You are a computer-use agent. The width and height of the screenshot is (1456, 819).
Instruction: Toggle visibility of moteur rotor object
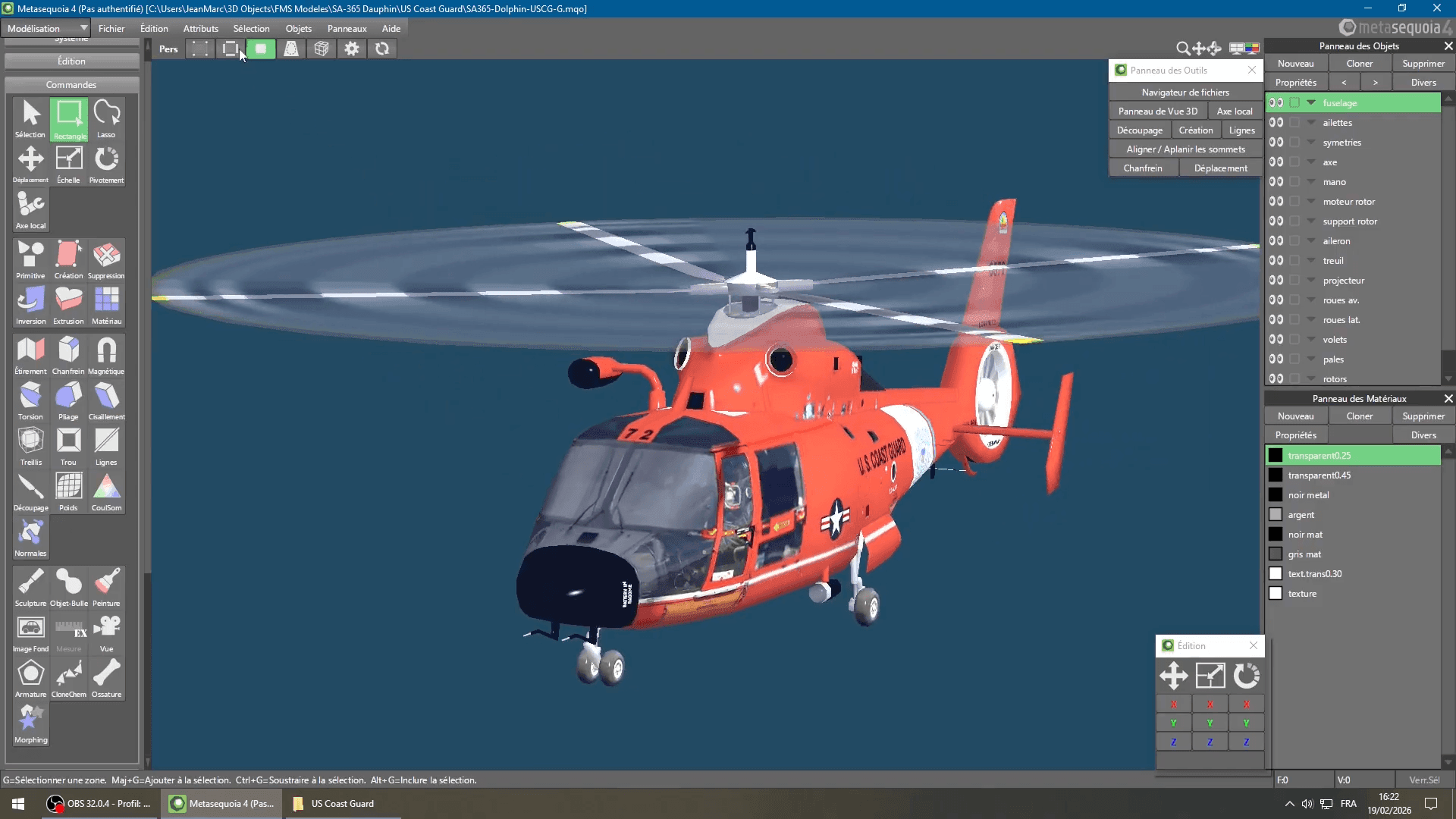(x=1276, y=201)
